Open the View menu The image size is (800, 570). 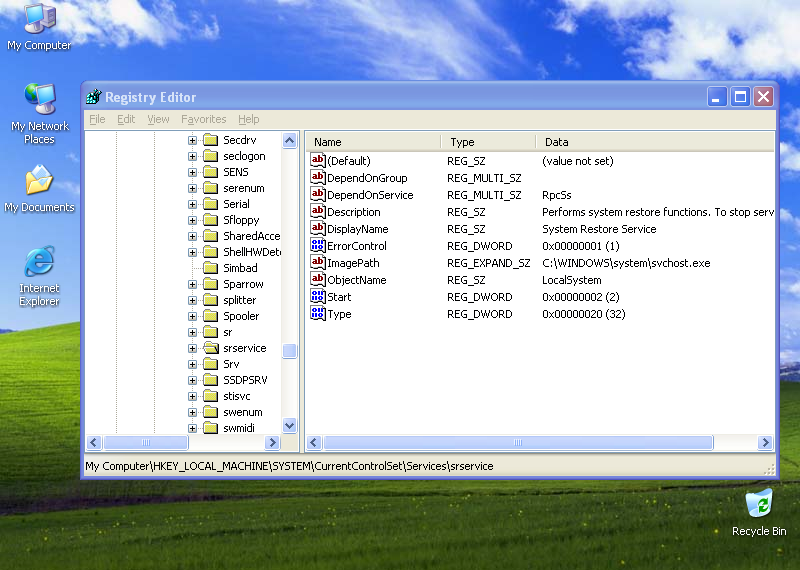158,119
